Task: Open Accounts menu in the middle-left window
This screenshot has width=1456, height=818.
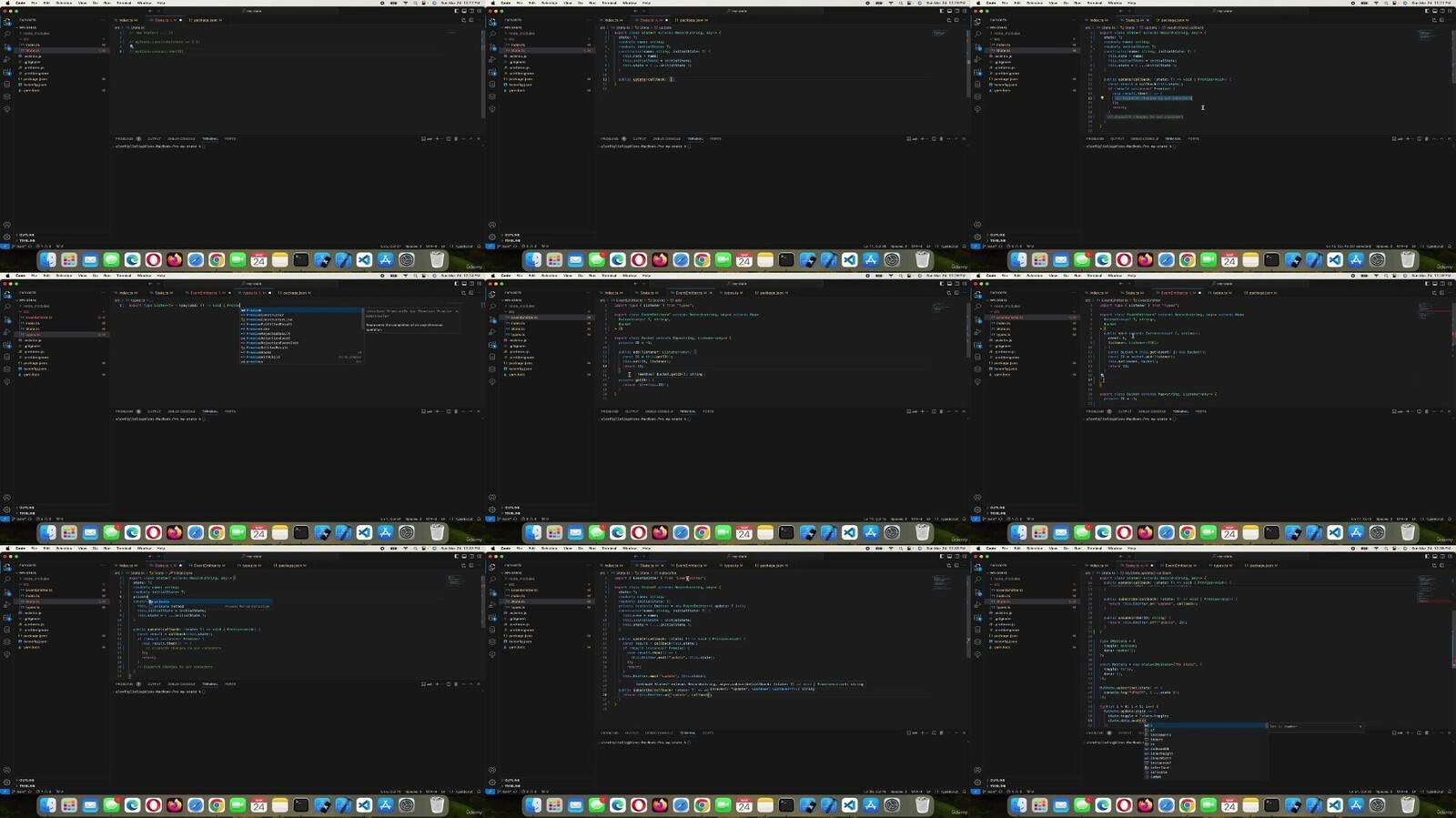Action: (x=7, y=497)
